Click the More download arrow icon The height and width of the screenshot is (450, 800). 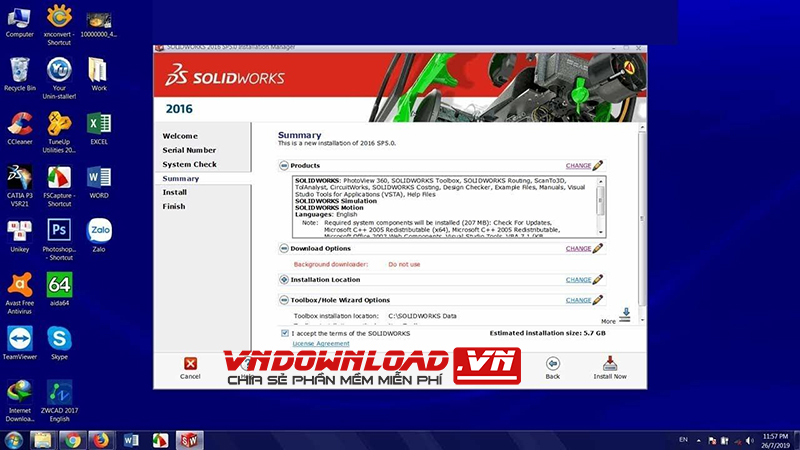625,315
